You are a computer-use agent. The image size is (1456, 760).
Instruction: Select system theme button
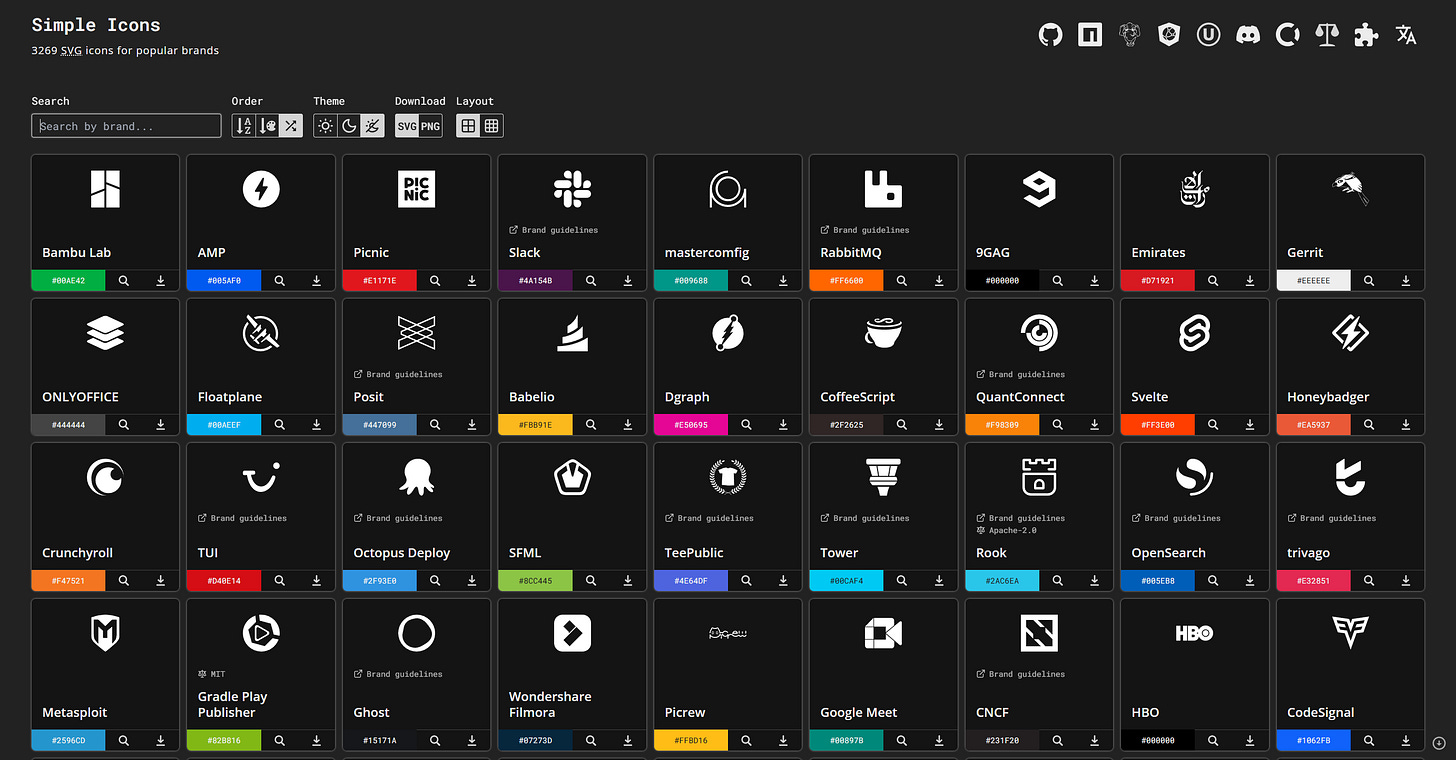click(372, 126)
